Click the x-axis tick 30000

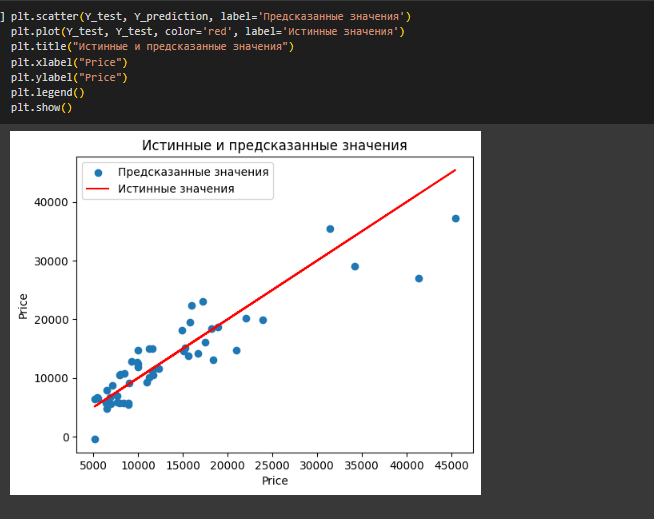317,466
